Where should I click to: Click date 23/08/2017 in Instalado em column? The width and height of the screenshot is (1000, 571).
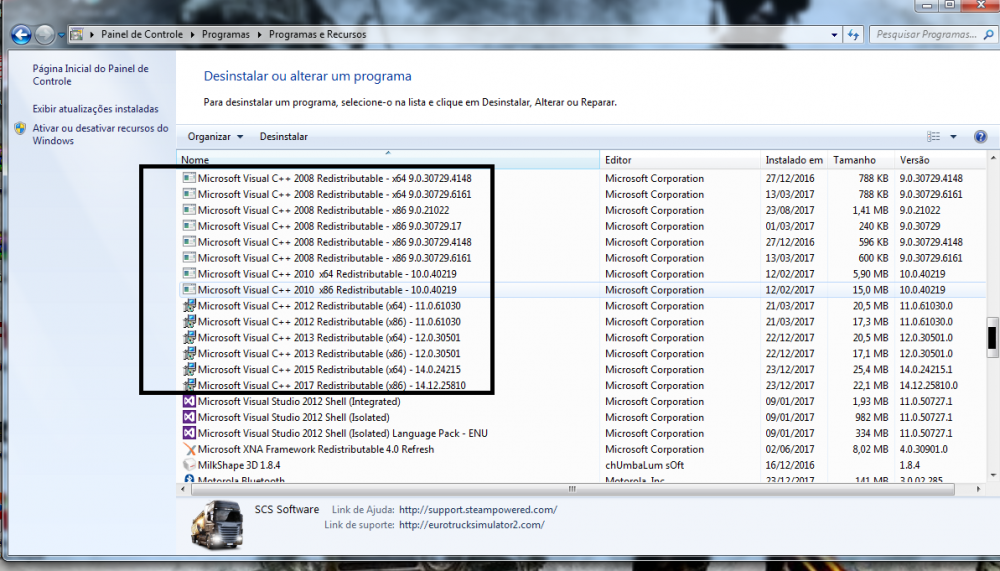coord(790,211)
